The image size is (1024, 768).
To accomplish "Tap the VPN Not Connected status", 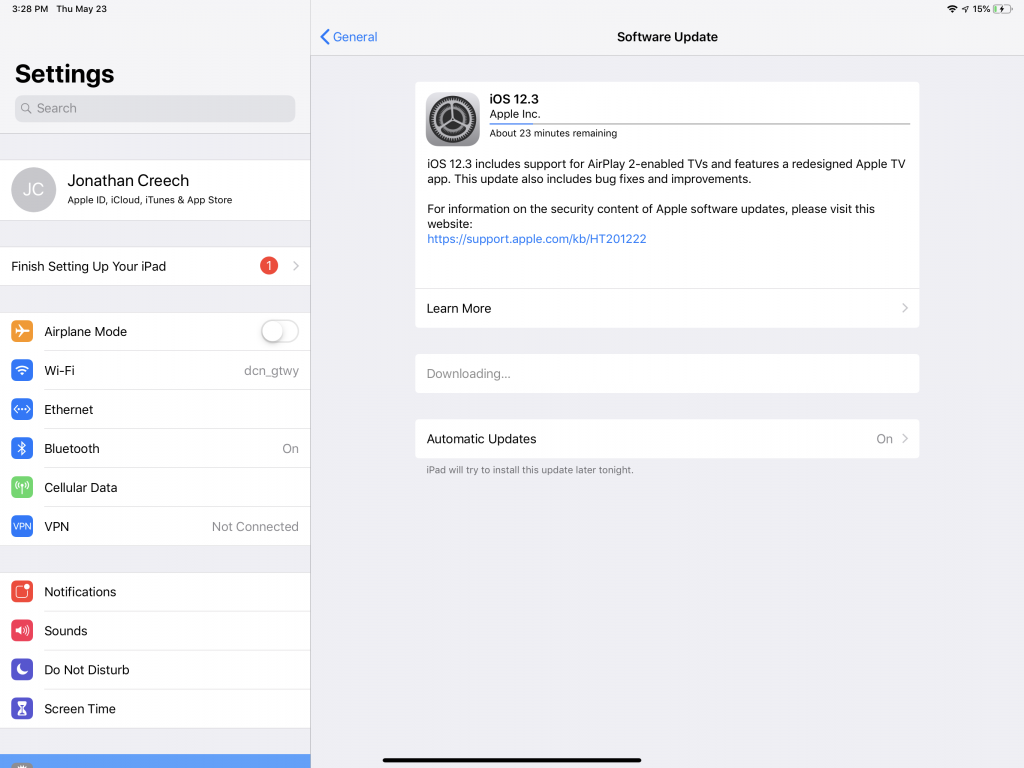I will pyautogui.click(x=255, y=526).
